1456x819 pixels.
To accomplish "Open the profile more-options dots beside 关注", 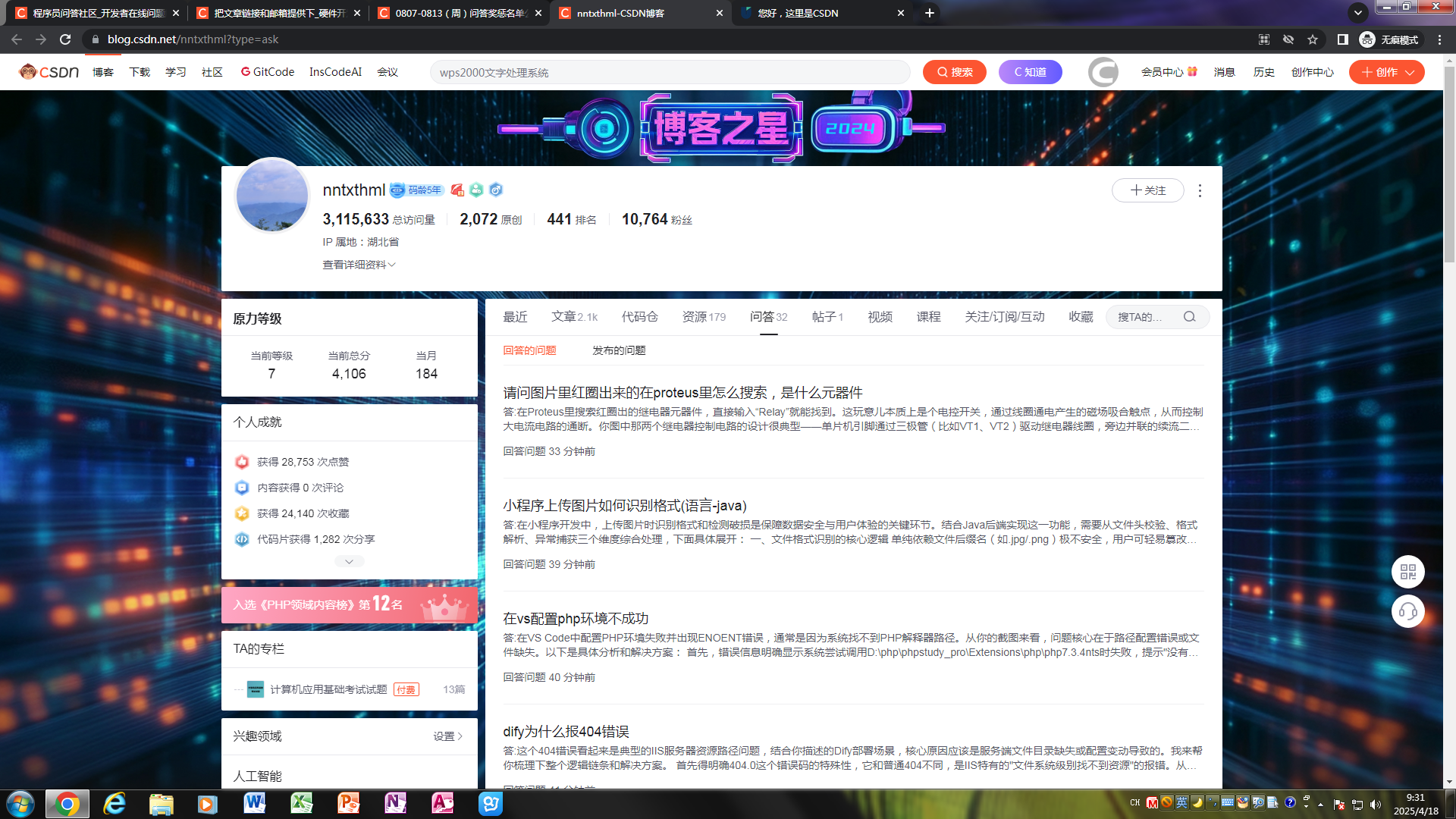I will 1200,190.
